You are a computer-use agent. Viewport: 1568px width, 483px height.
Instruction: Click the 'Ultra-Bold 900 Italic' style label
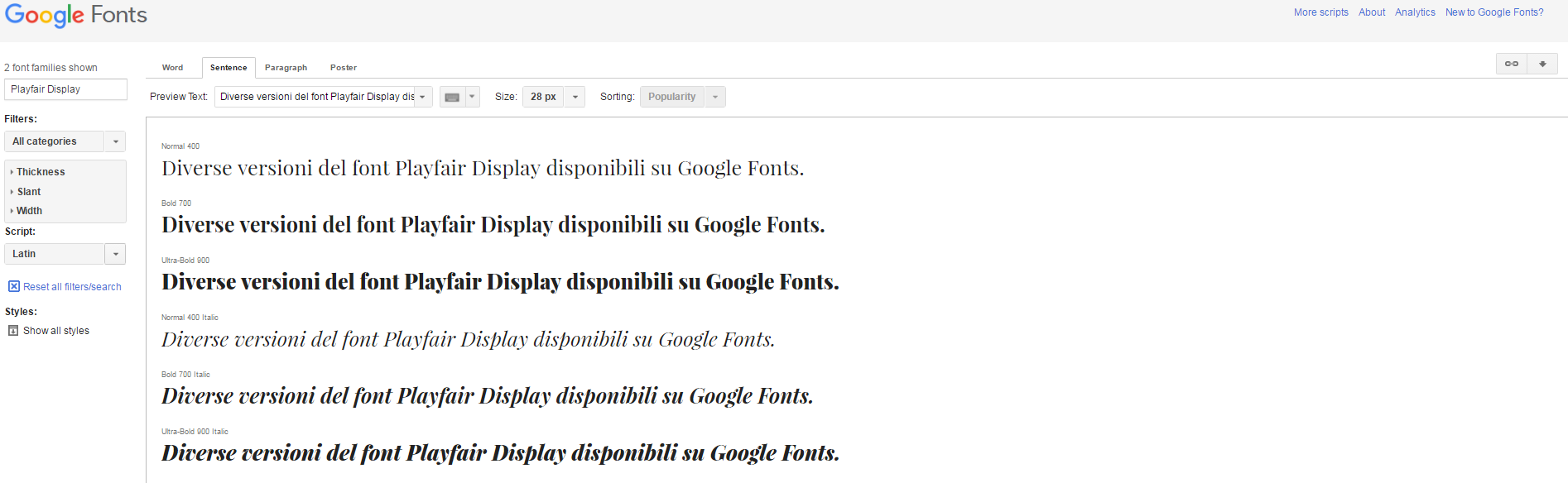pos(195,432)
